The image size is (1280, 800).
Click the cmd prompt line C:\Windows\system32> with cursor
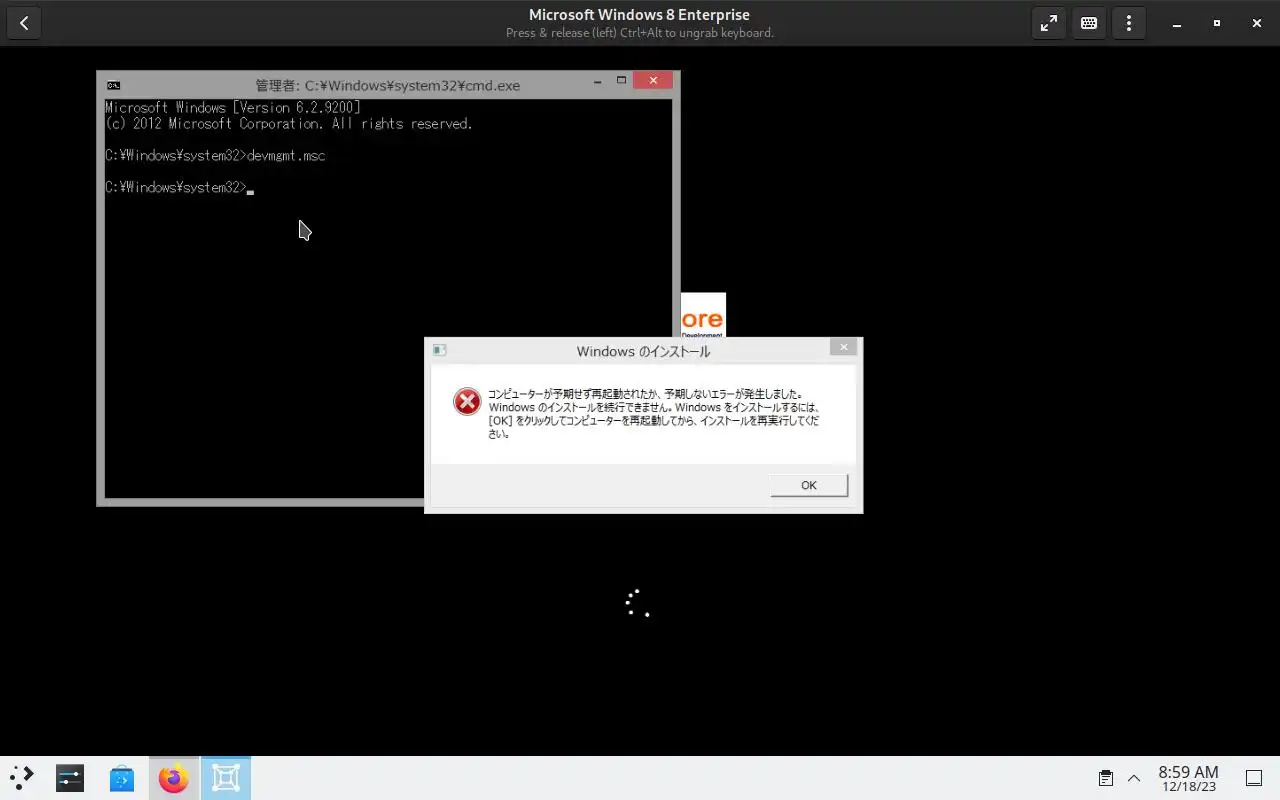(x=180, y=188)
